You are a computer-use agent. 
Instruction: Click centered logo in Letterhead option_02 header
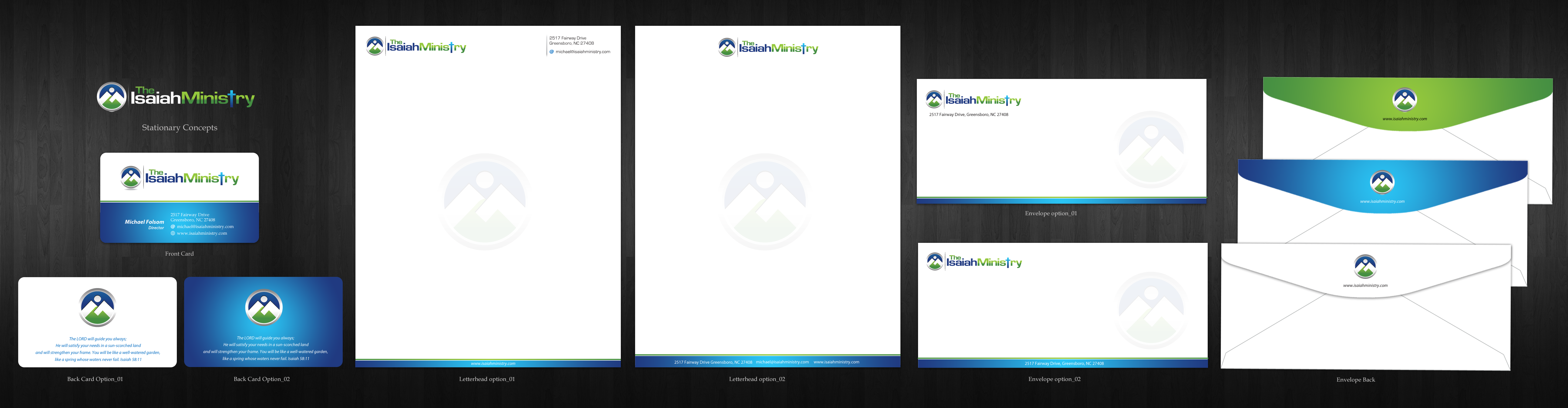(x=768, y=47)
